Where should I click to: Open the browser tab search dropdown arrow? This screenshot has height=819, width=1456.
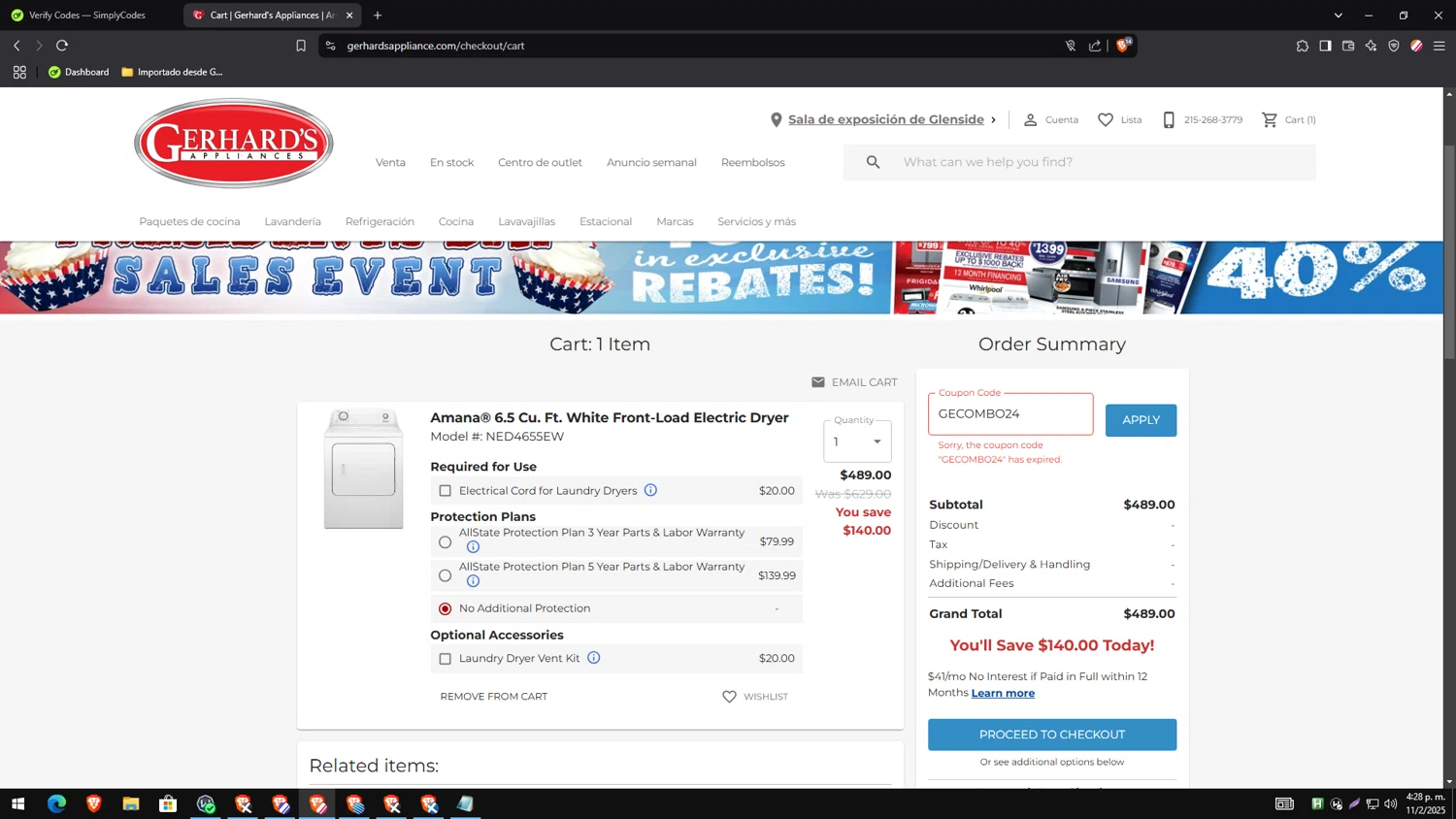(x=1338, y=16)
